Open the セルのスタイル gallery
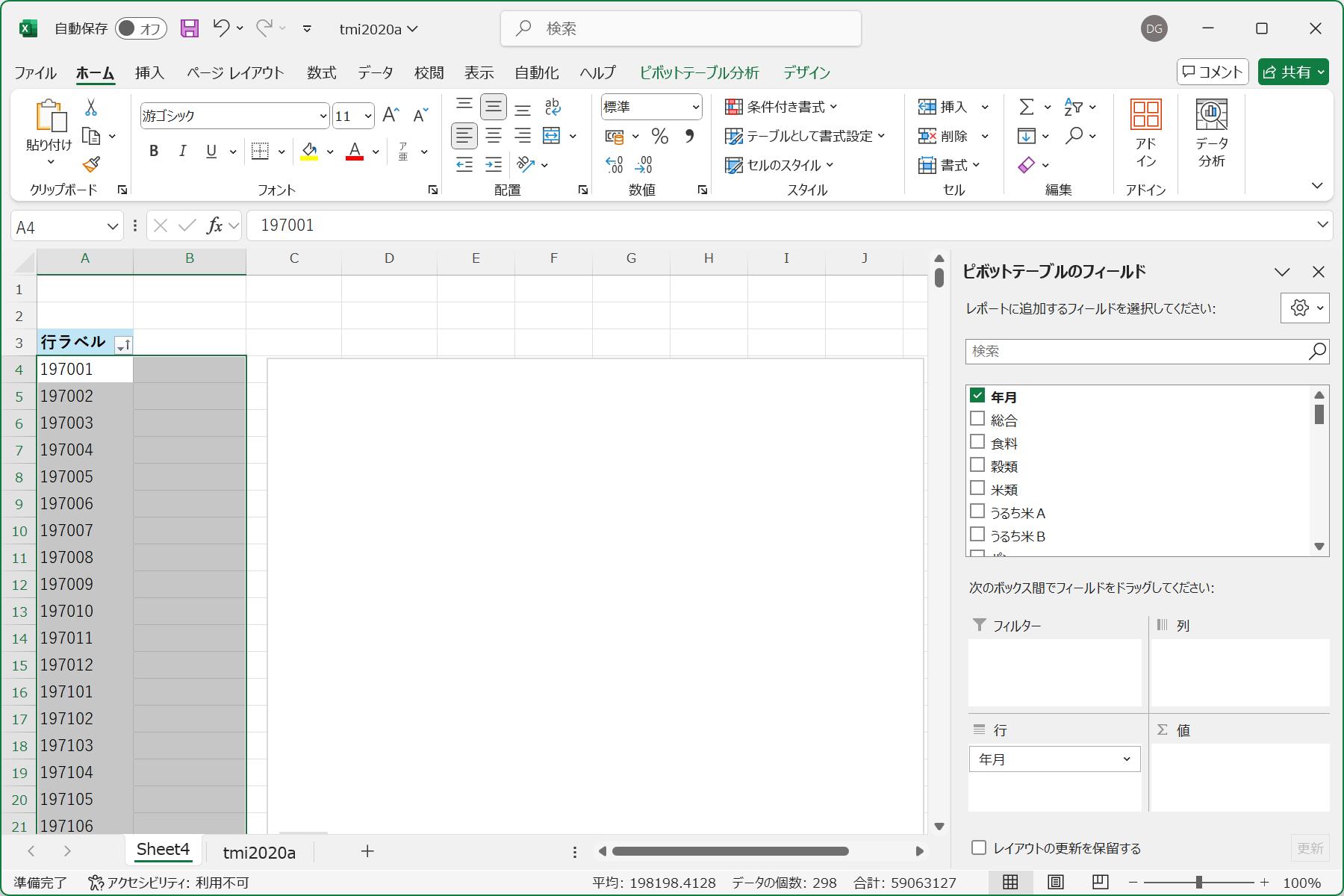This screenshot has height=896, width=1344. (780, 165)
